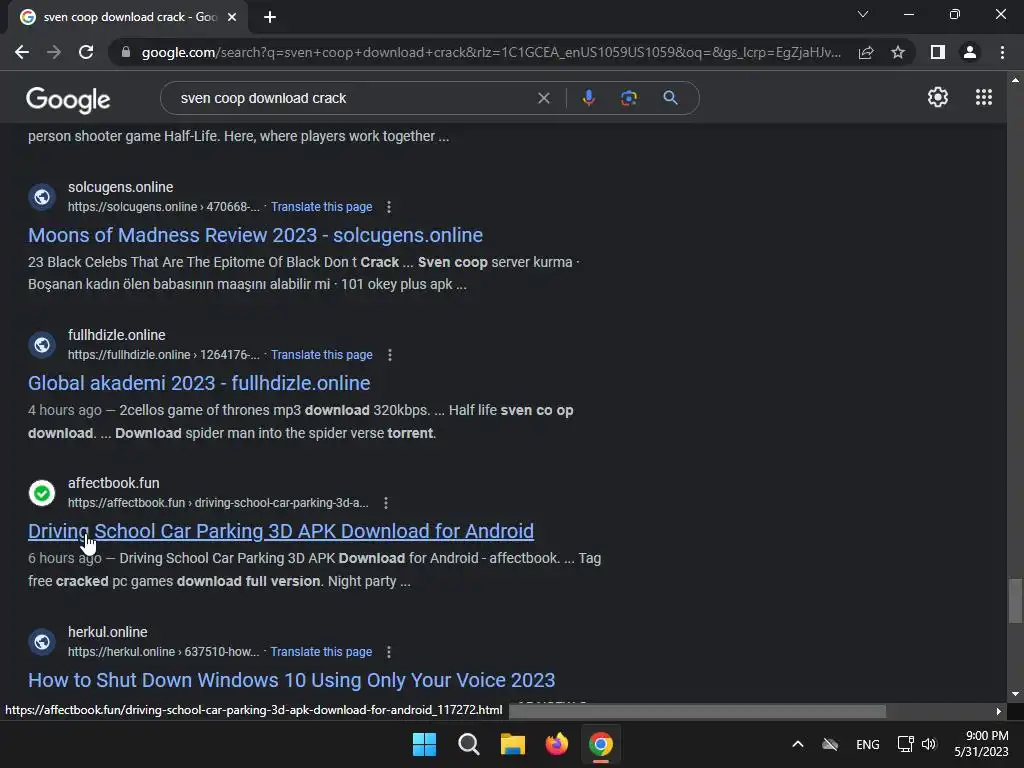Viewport: 1024px width, 768px height.
Task: Click the vertical scrollbar thumb
Action: [x=1015, y=600]
